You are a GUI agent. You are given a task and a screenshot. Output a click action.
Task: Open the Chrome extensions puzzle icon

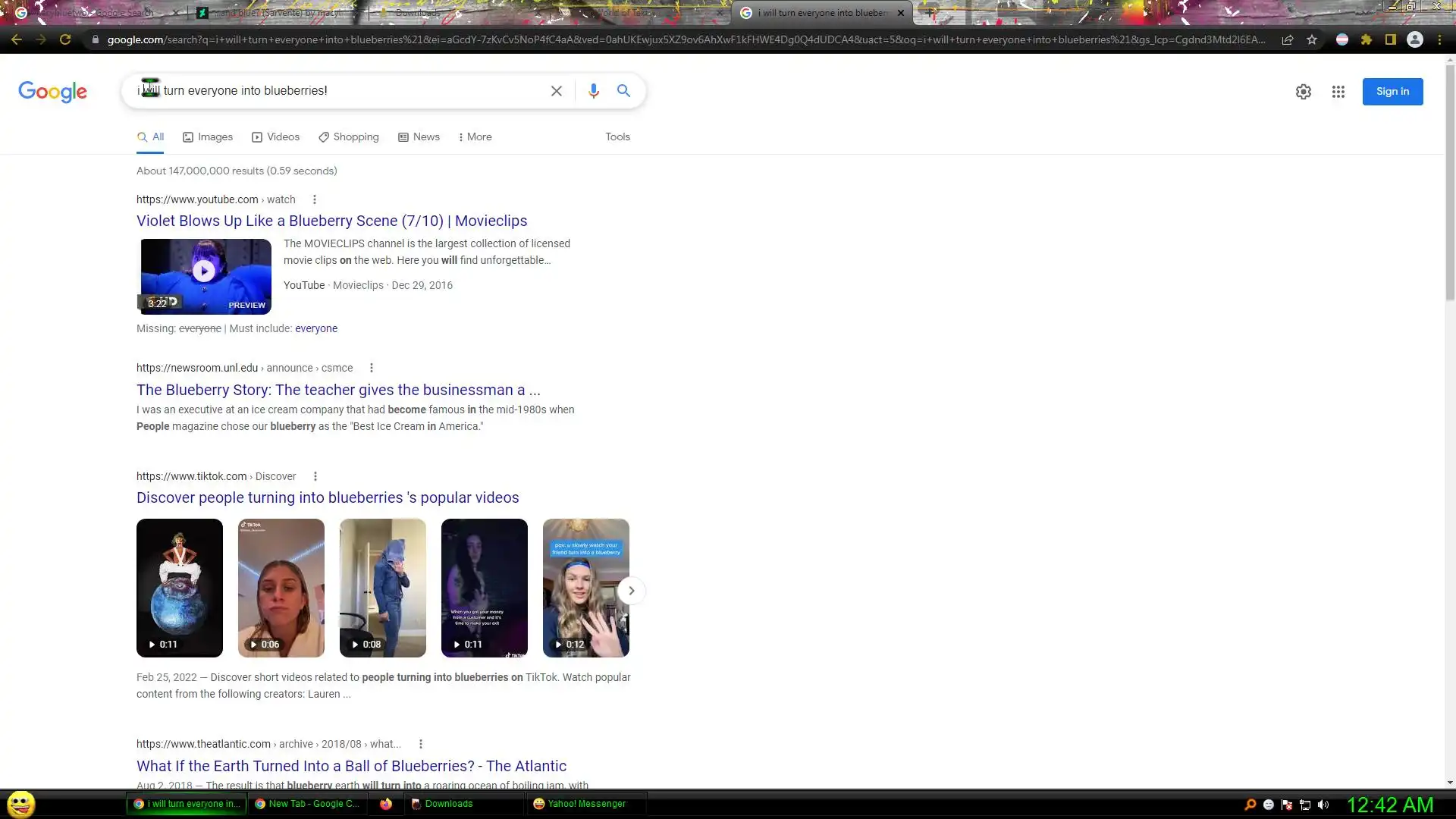(1367, 39)
